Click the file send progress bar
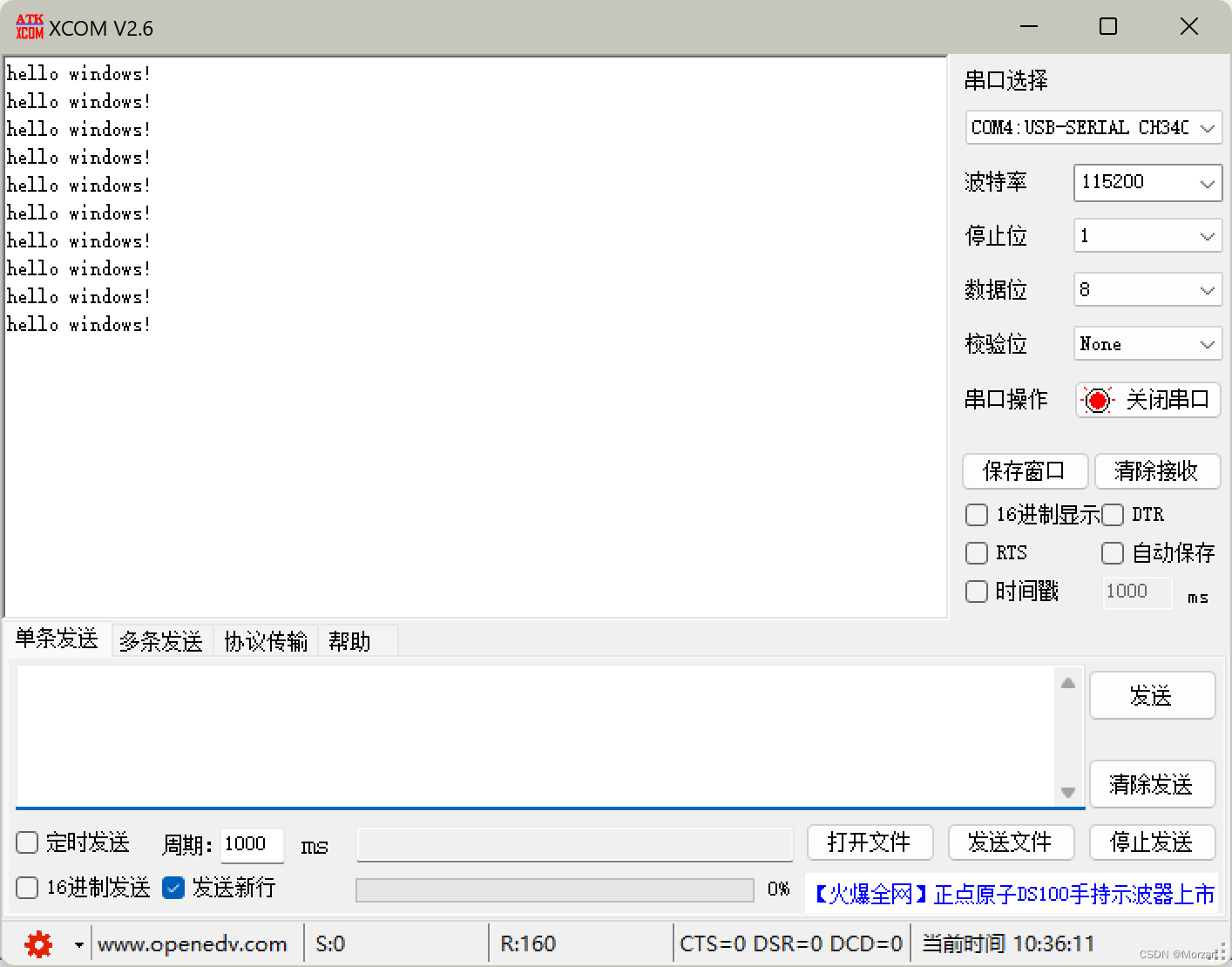Image resolution: width=1232 pixels, height=967 pixels. (555, 889)
